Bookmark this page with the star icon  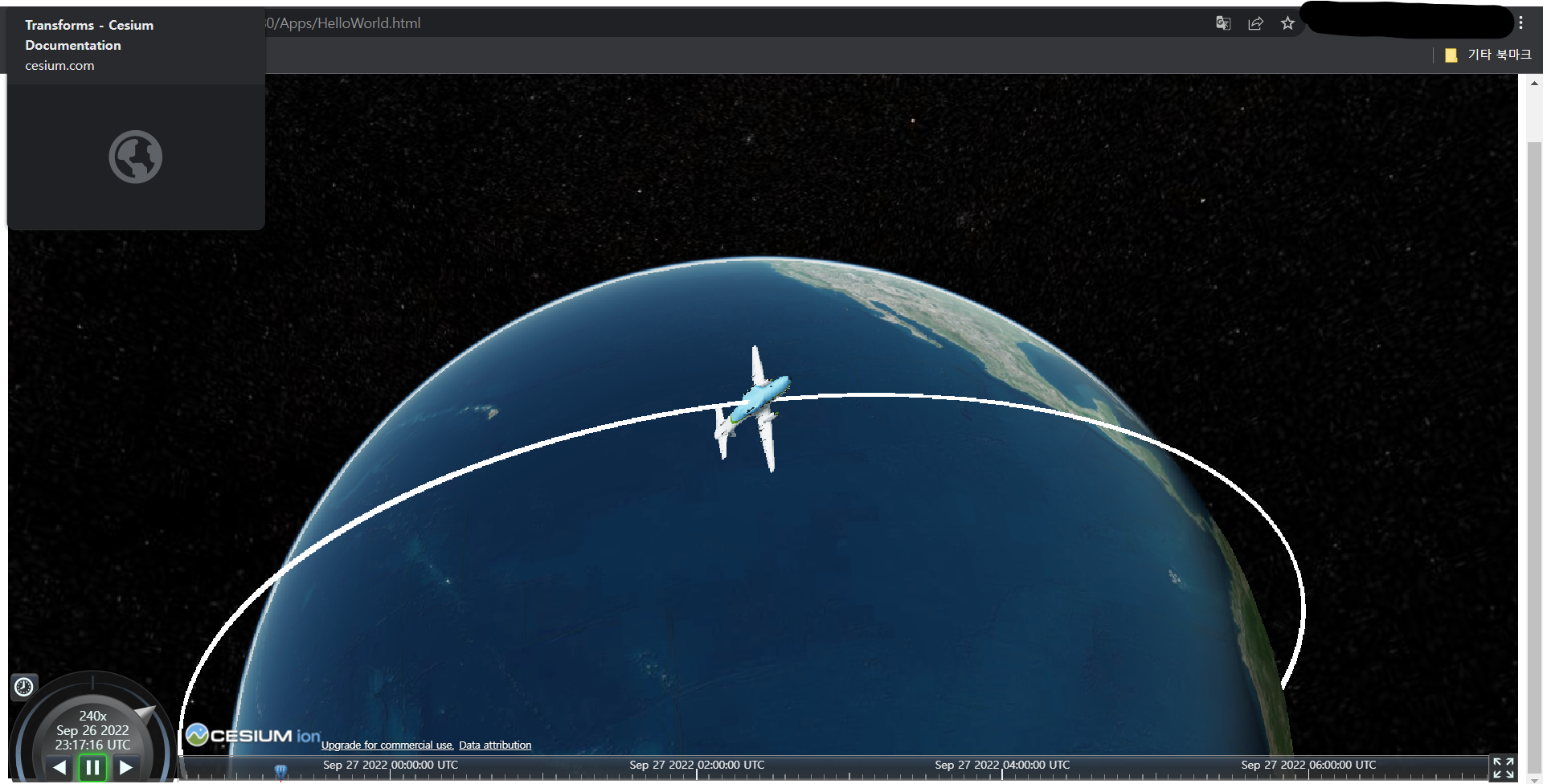pos(1287,23)
